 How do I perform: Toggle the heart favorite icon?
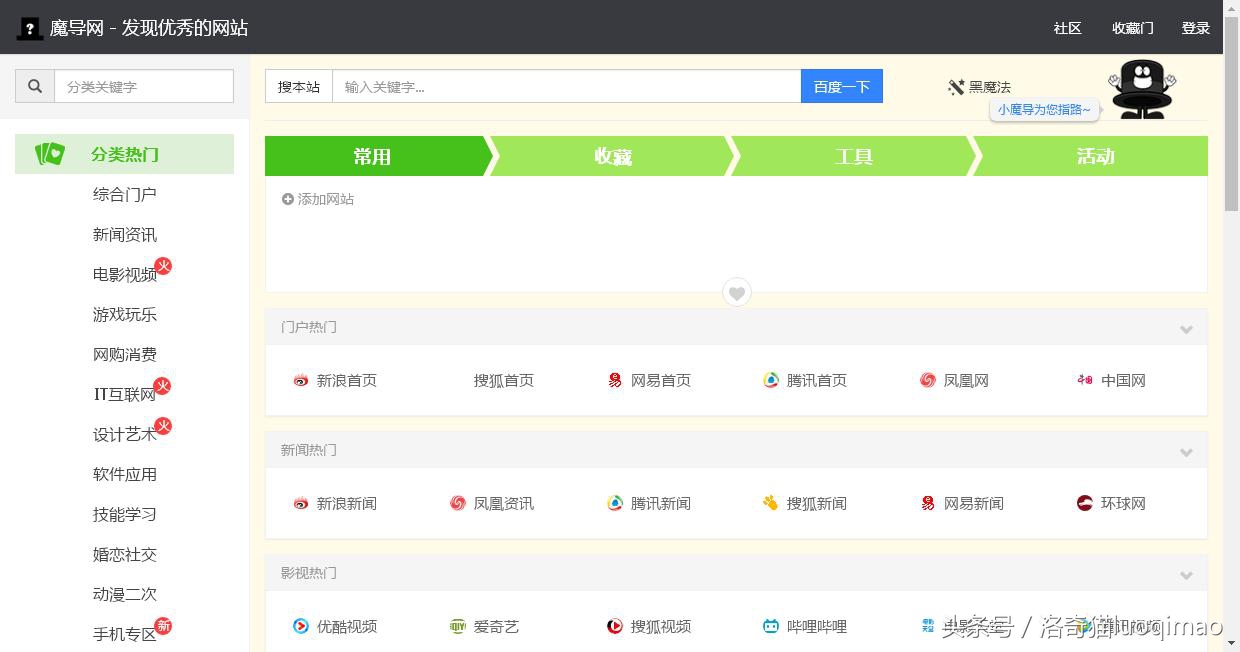point(736,293)
